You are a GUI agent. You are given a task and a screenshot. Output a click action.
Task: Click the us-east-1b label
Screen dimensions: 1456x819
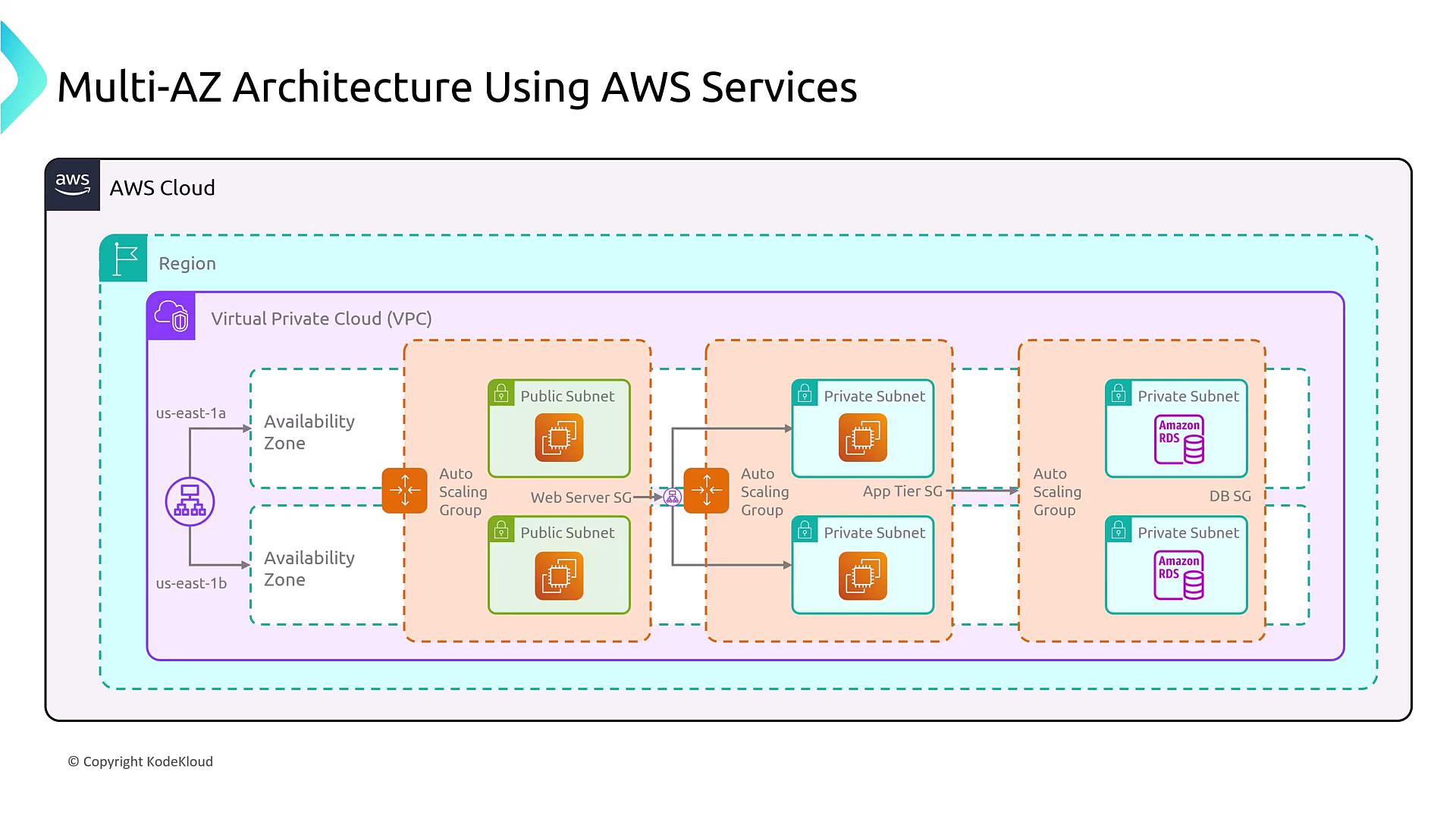191,583
